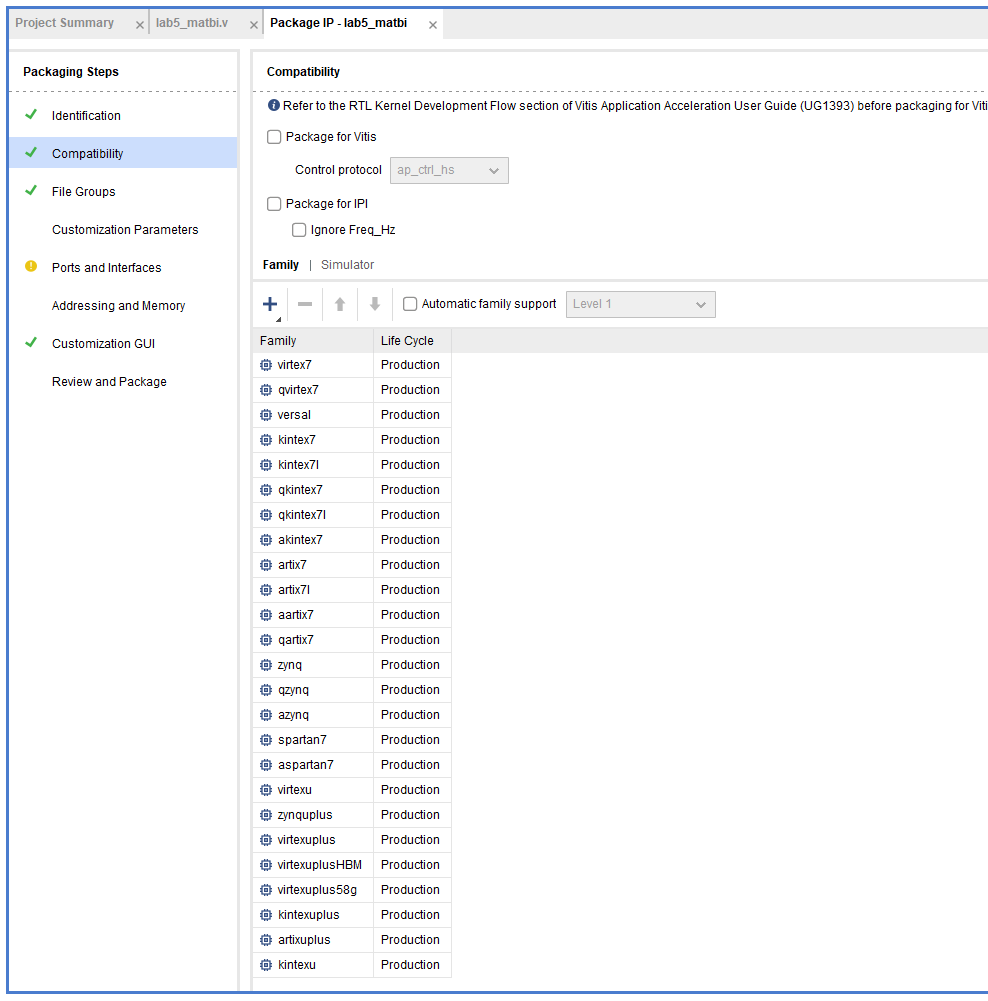The height and width of the screenshot is (1001, 988).
Task: Click Production life cycle for kintexu
Action: click(410, 965)
